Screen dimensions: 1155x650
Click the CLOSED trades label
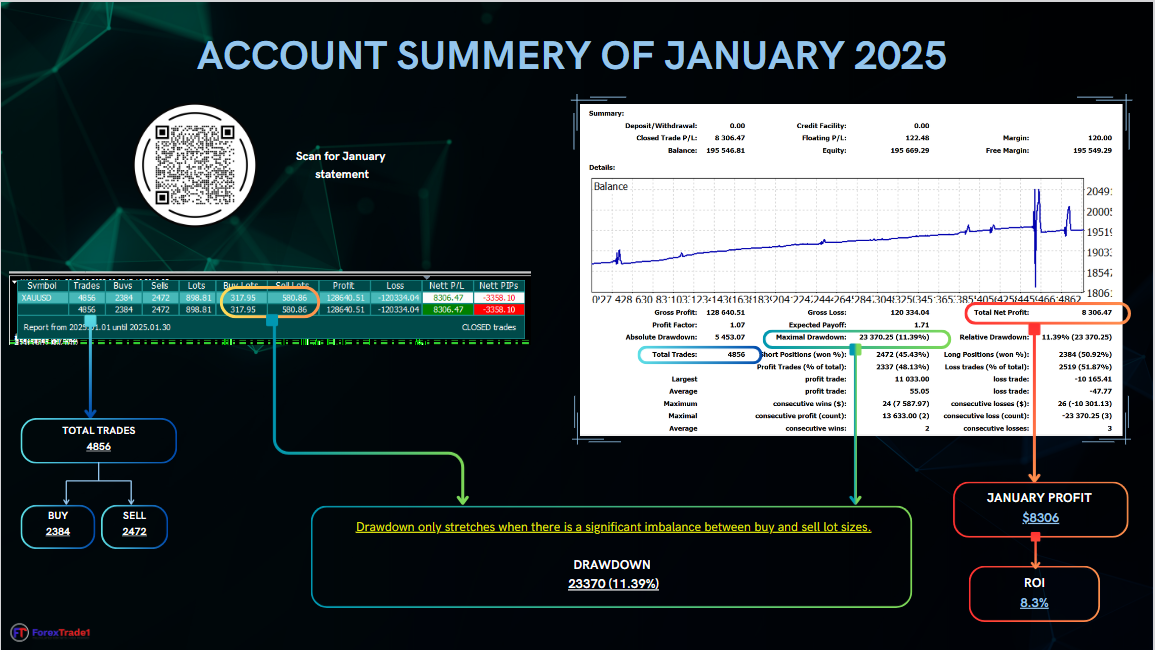tap(489, 327)
